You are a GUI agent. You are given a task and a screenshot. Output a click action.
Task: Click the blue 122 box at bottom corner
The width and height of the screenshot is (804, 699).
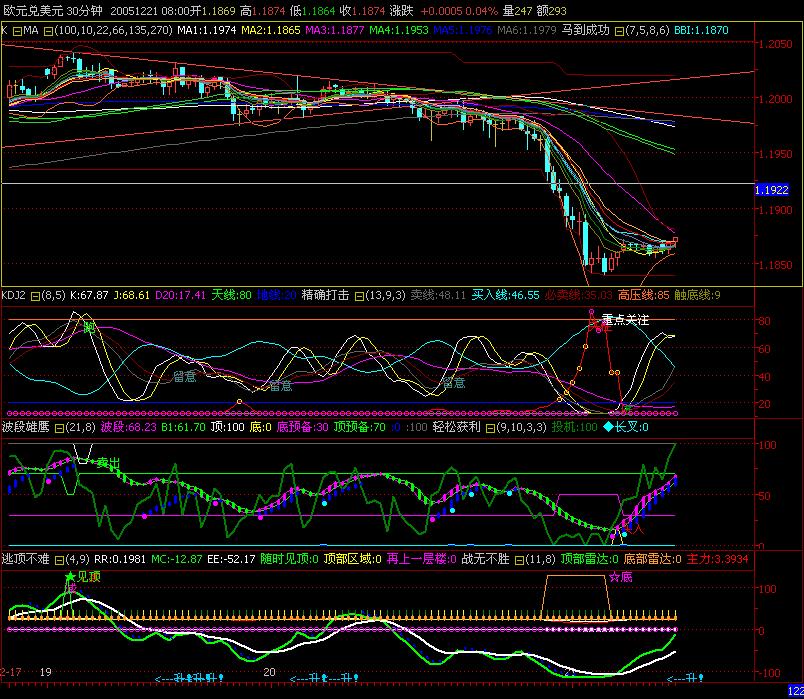click(x=796, y=691)
